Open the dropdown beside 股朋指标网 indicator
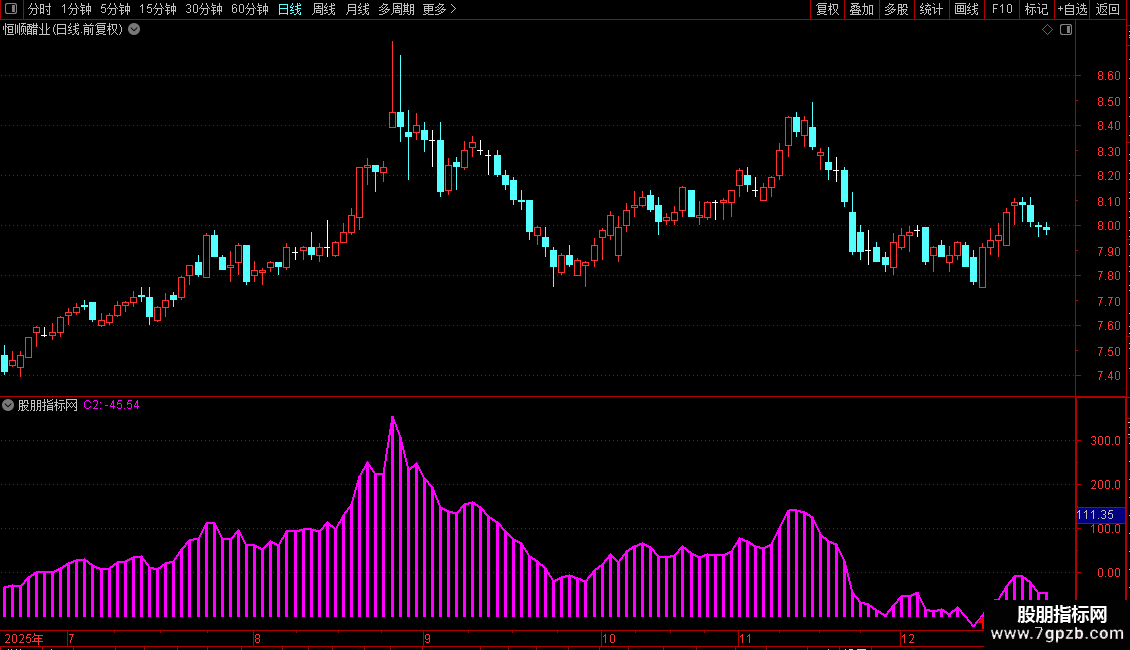Viewport: 1130px width, 650px height. [x=8, y=405]
